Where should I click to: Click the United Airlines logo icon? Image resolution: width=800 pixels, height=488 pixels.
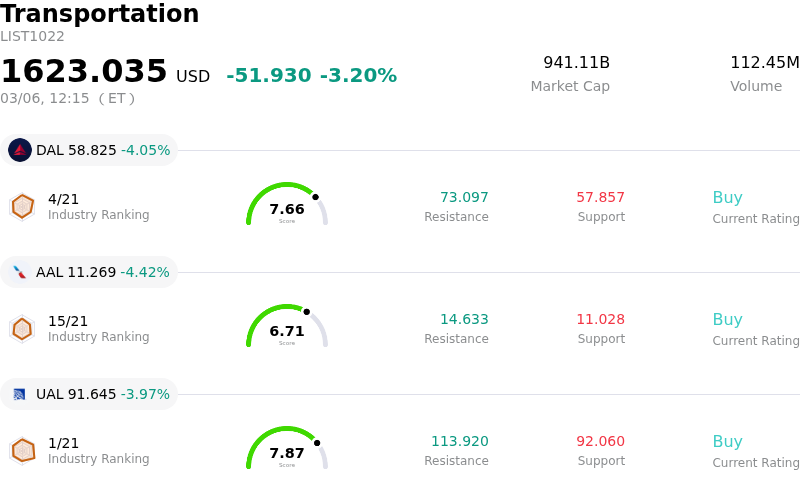20,394
